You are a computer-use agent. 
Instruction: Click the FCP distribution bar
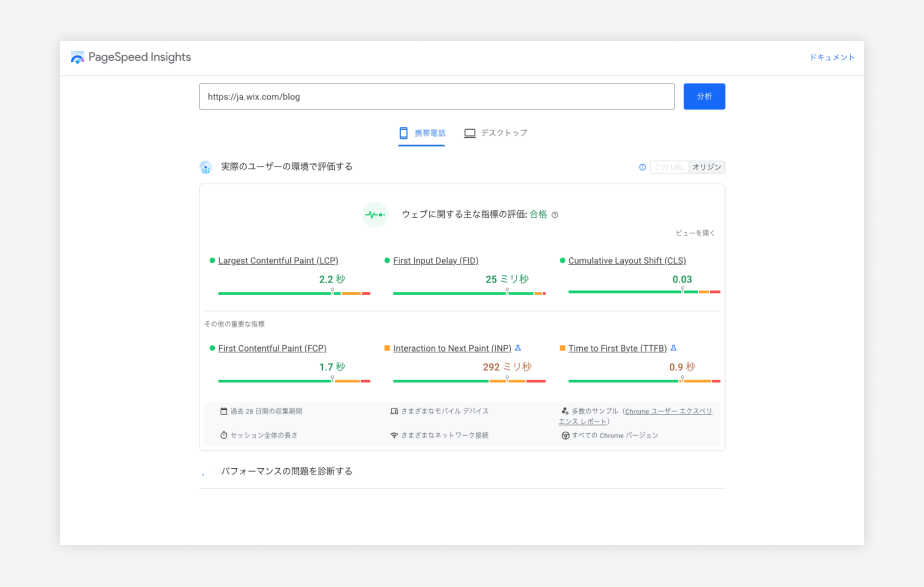point(294,381)
